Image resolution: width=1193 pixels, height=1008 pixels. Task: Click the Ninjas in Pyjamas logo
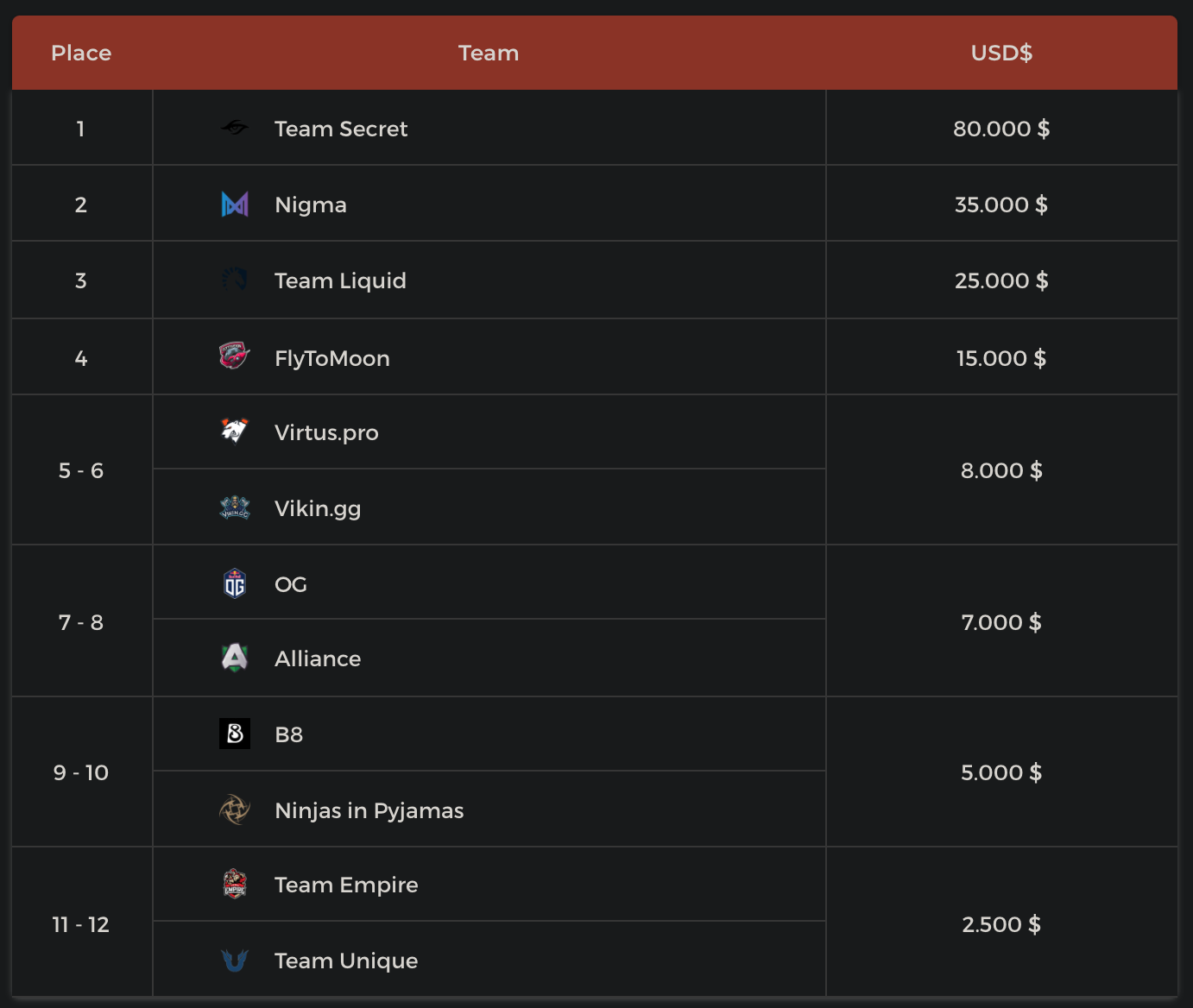[x=234, y=810]
